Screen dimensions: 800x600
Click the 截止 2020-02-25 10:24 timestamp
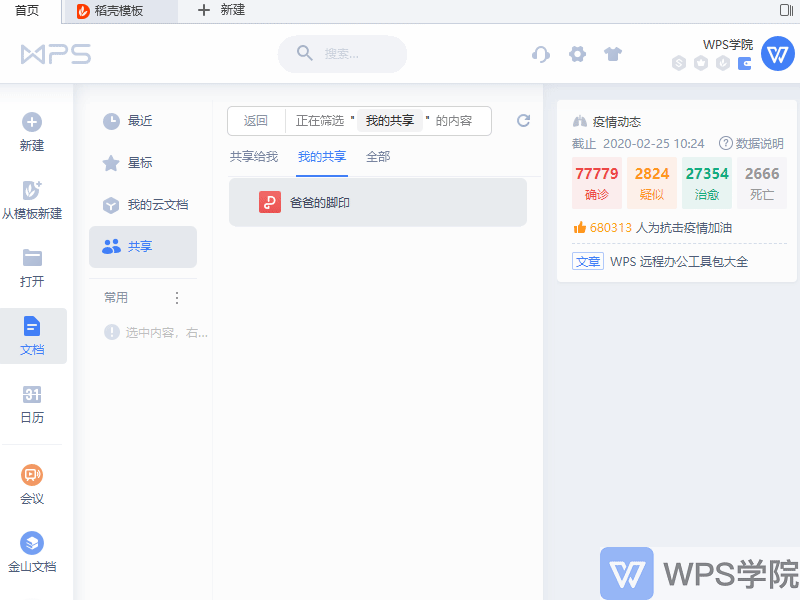638,143
